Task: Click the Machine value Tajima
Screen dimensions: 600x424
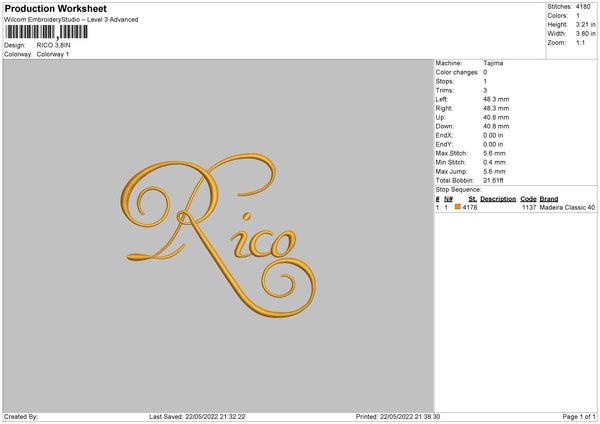Action: point(493,63)
